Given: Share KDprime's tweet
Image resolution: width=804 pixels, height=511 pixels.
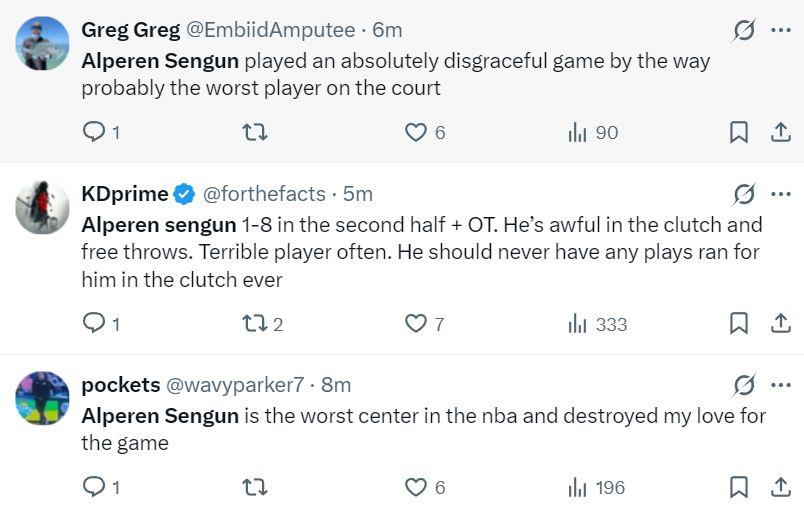Looking at the screenshot, I should coord(780,323).
